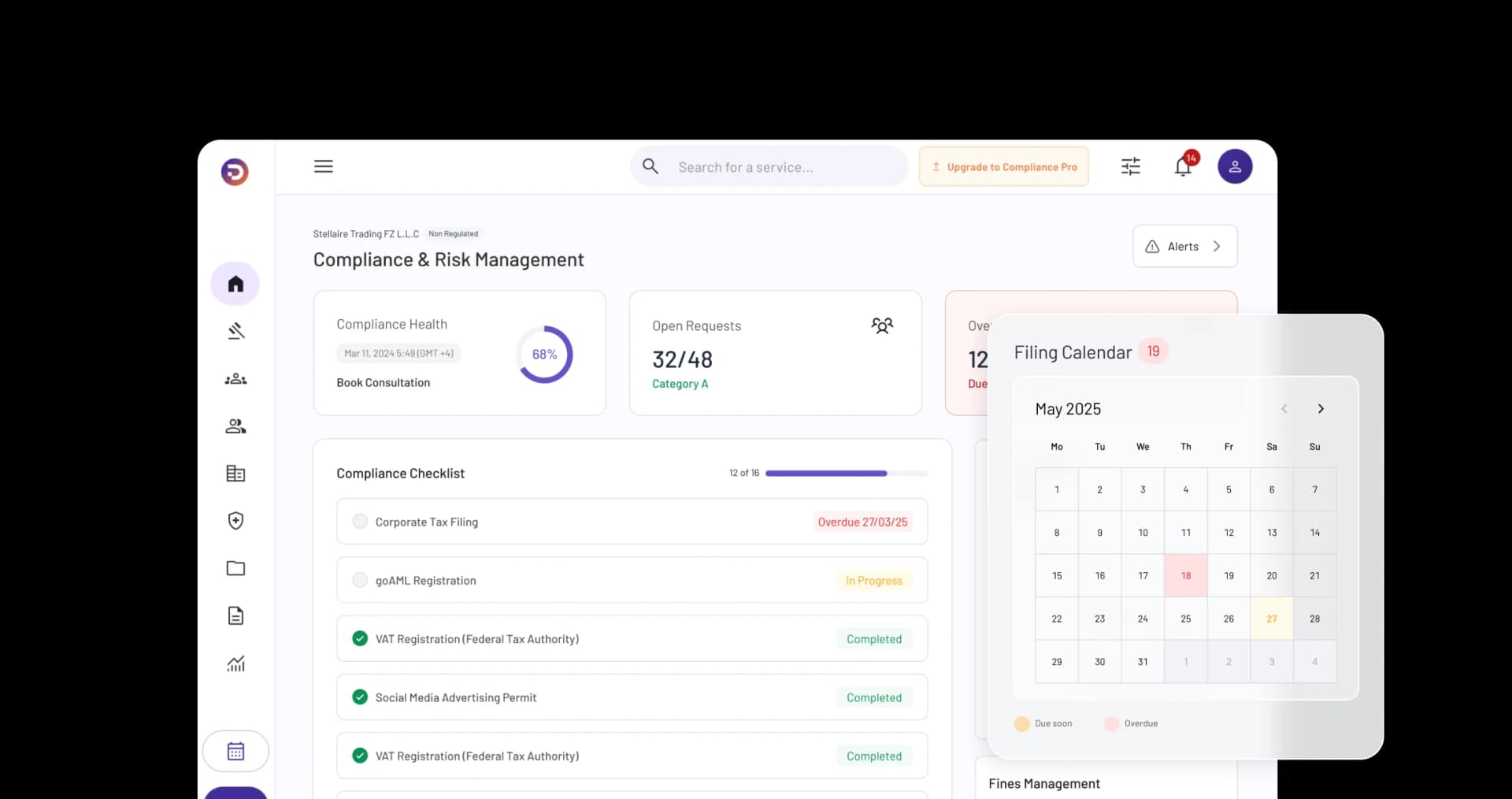
Task: Click the 32/48 open requests value
Action: (682, 359)
